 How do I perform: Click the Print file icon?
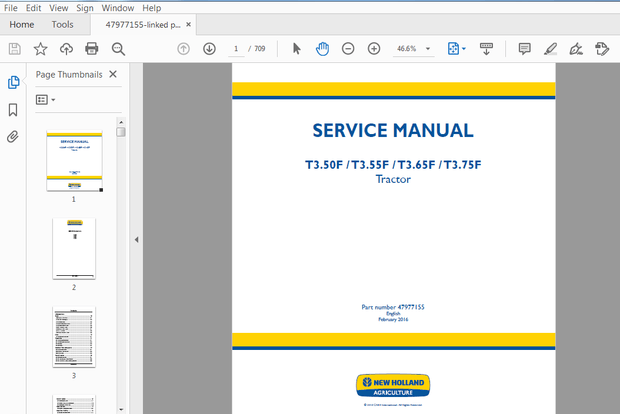[92, 49]
